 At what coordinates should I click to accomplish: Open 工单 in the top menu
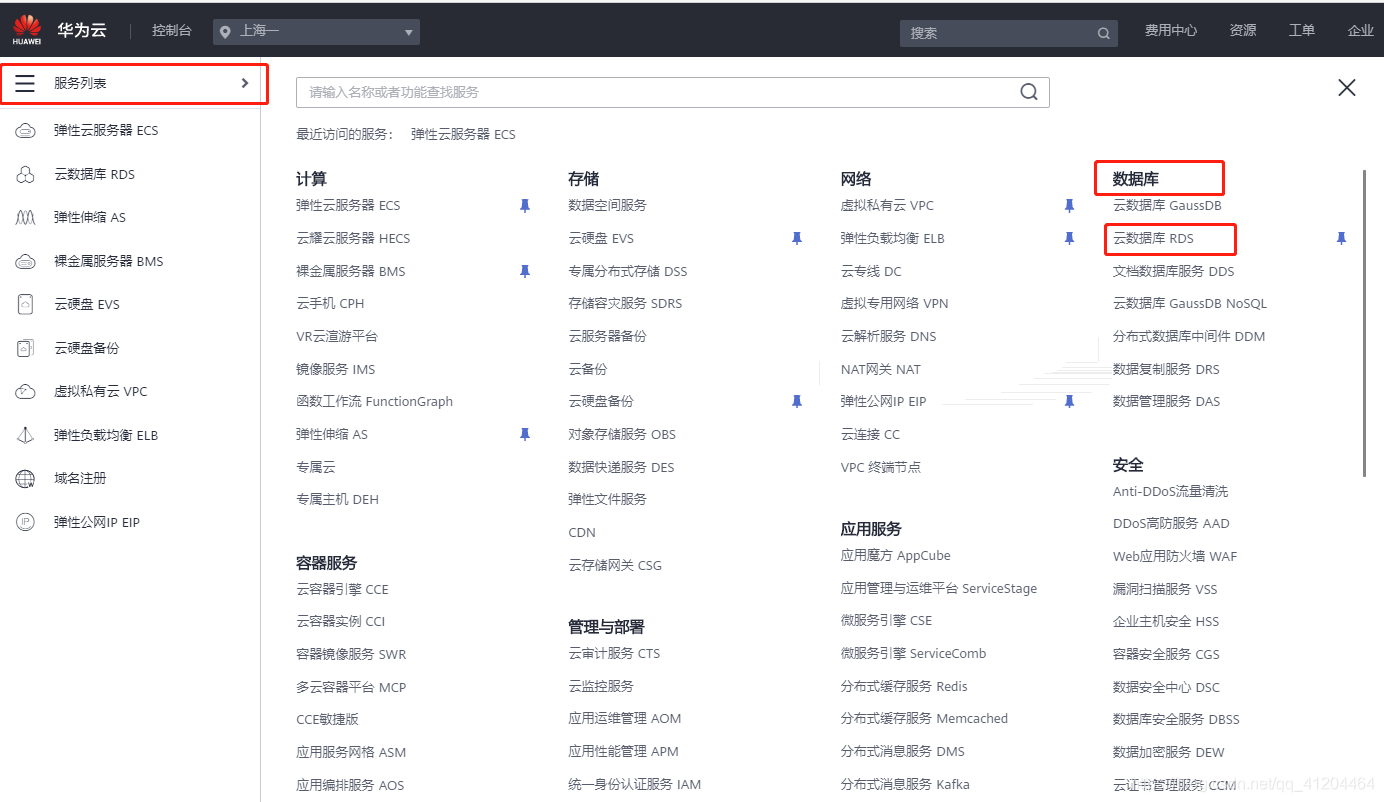click(x=1302, y=31)
